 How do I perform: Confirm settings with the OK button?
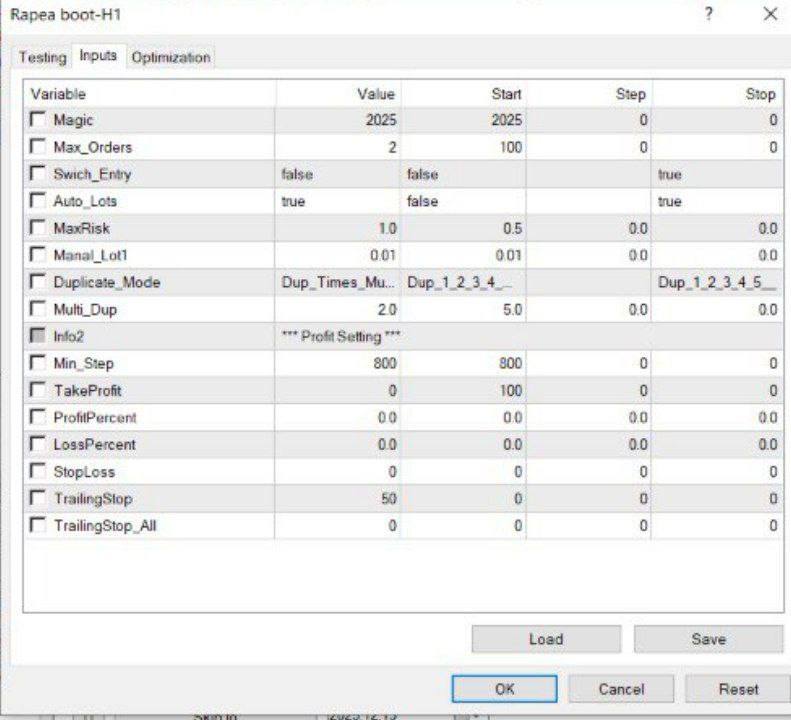click(505, 689)
